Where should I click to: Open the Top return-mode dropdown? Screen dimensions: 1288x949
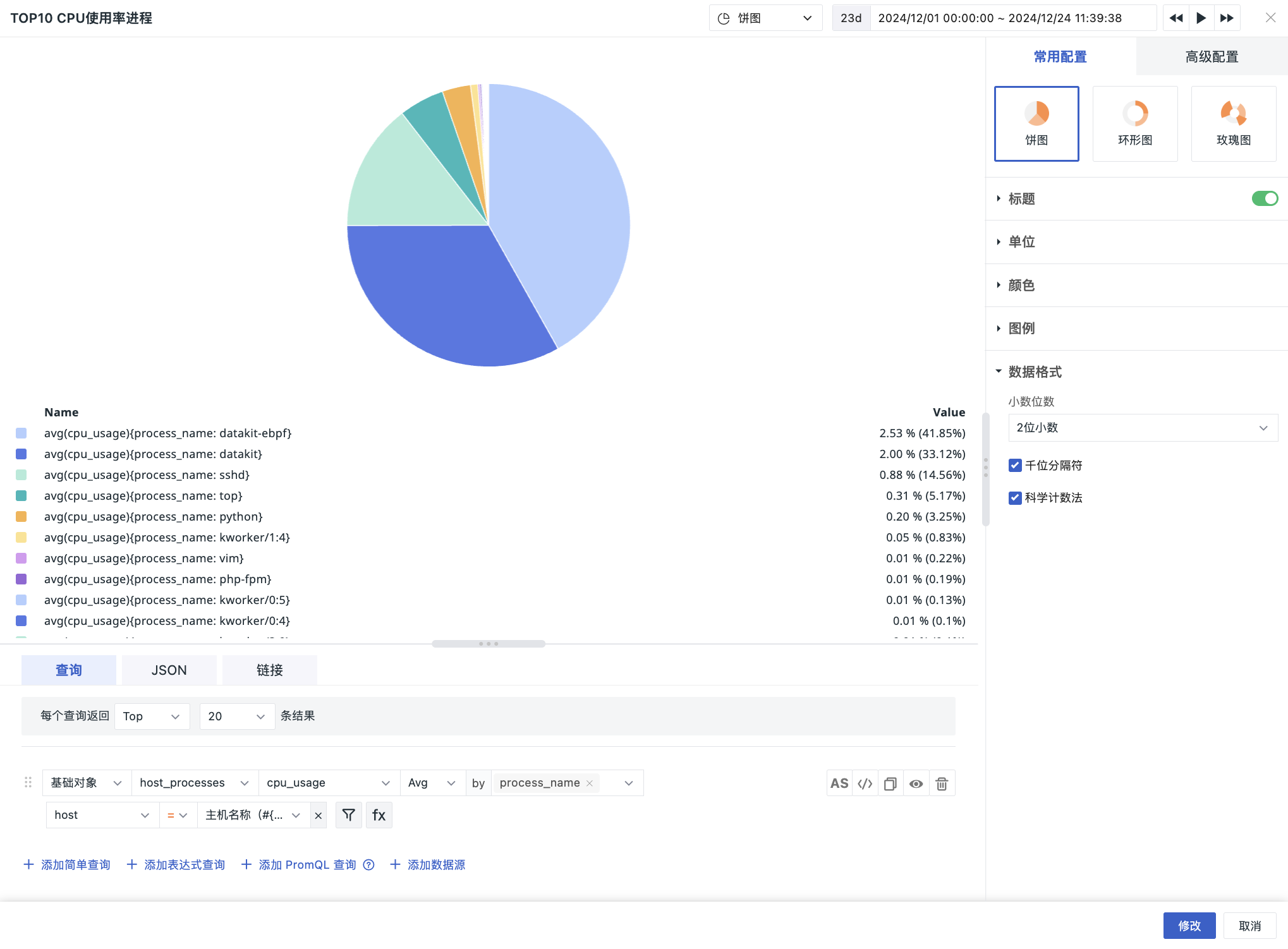[x=152, y=716]
